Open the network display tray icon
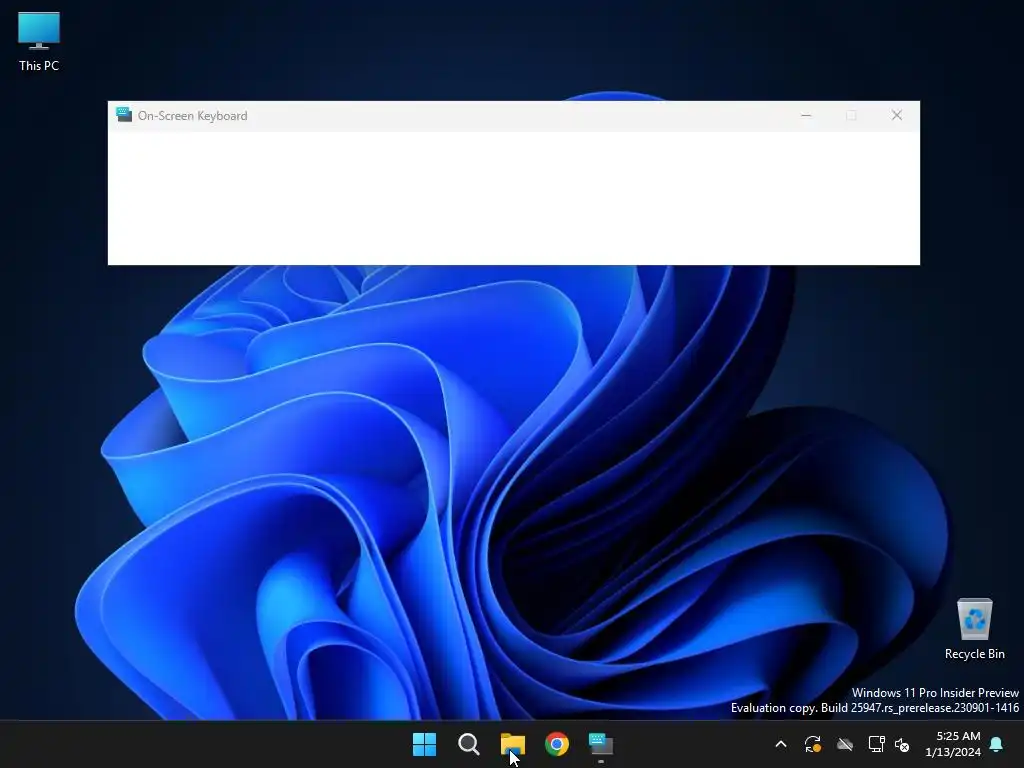This screenshot has height=768, width=1024. (876, 744)
